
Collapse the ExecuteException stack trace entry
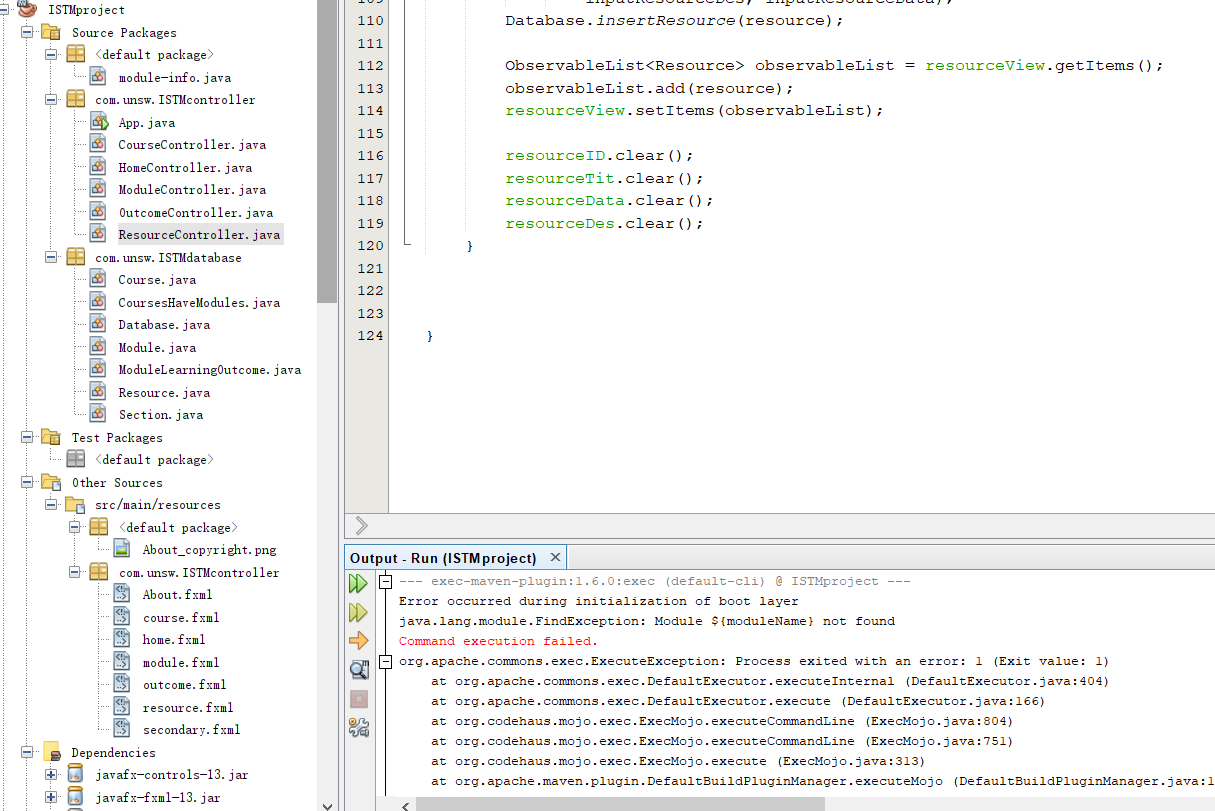[x=385, y=661]
